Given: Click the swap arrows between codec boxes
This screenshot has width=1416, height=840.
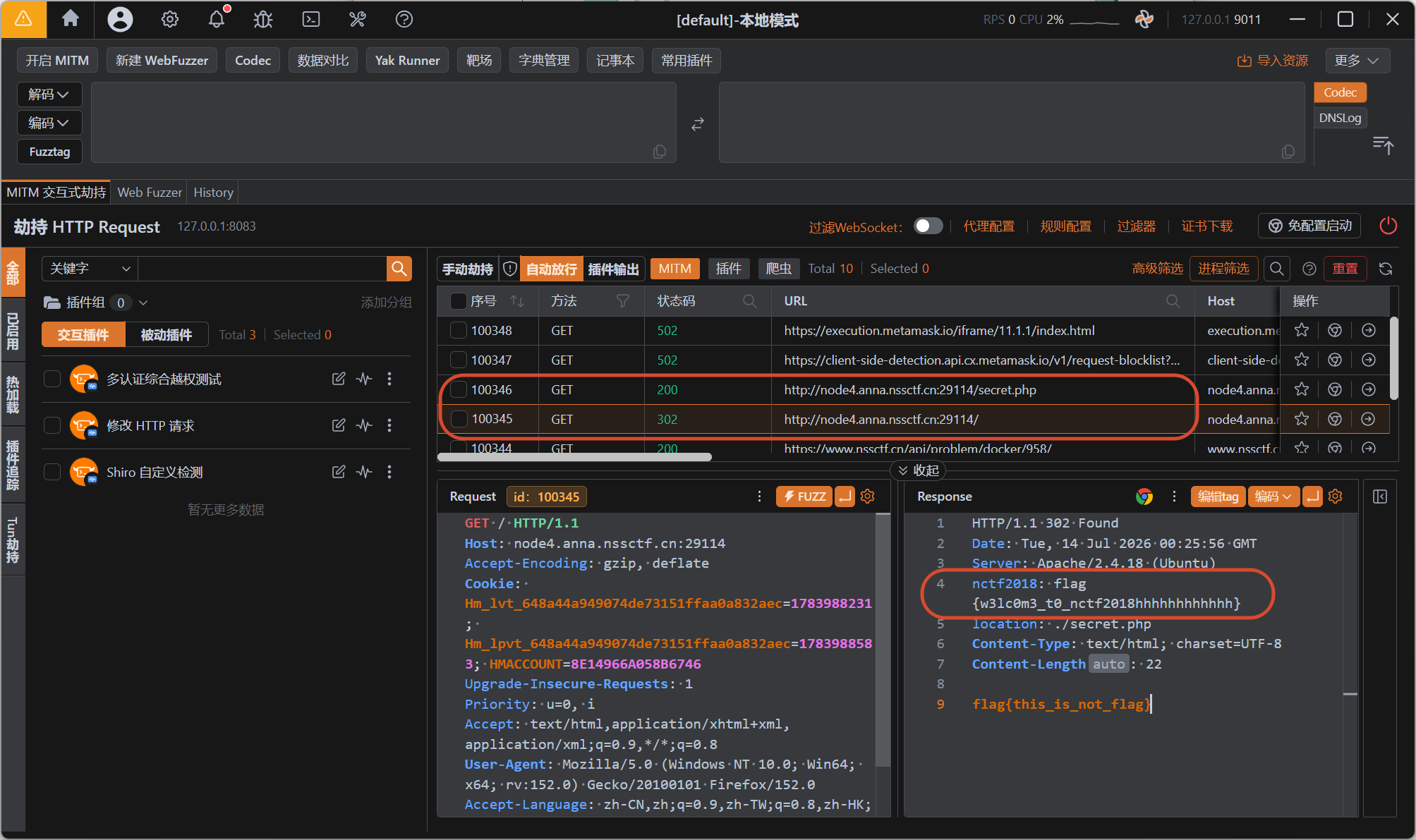Looking at the screenshot, I should 698,124.
